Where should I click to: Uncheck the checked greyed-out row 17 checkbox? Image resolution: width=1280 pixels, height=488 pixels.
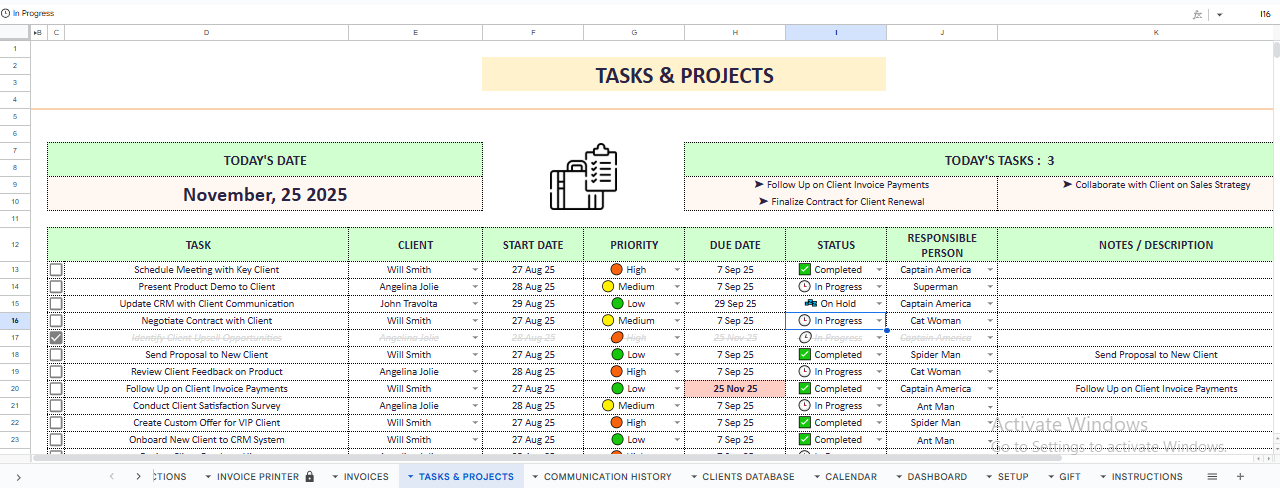56,338
